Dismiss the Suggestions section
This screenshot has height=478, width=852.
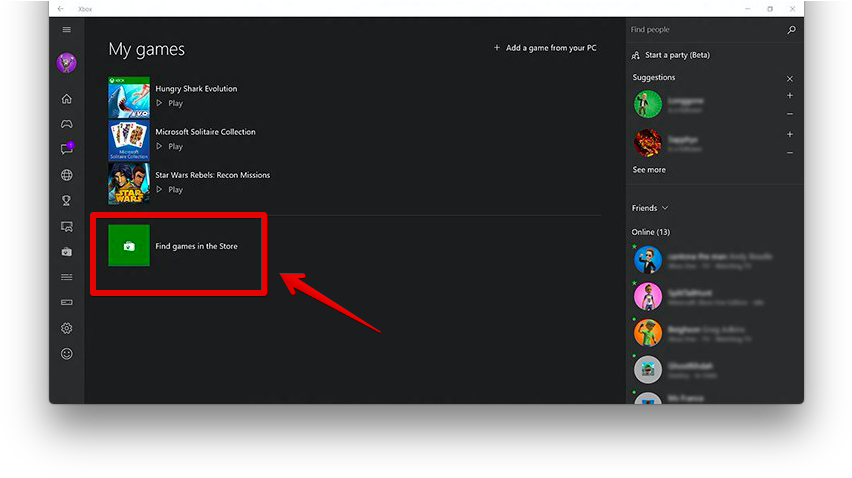coord(790,79)
